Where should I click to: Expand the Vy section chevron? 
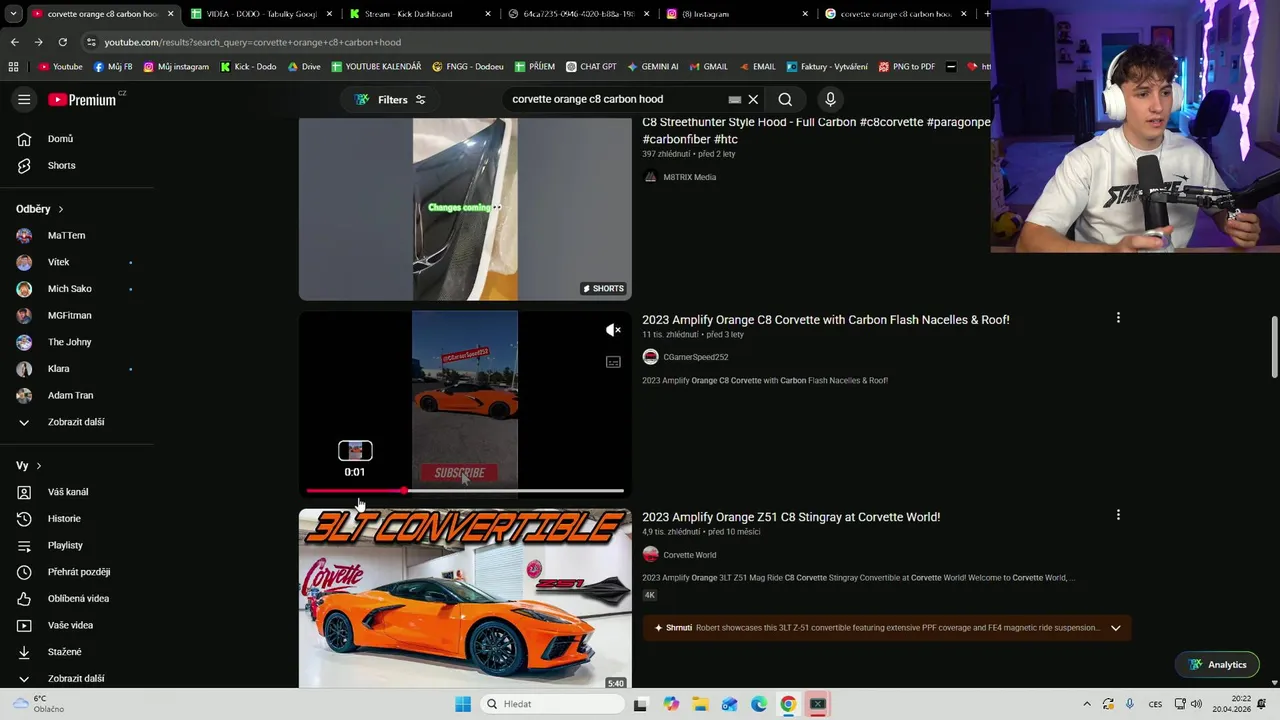point(39,466)
